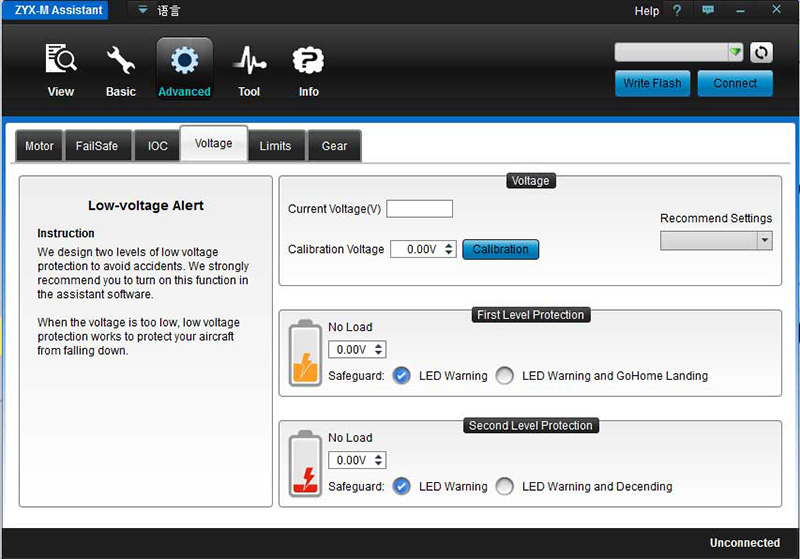Screen dimensions: 800x559
Task: Select LED Warning for Second Level Protection
Action: pos(402,486)
